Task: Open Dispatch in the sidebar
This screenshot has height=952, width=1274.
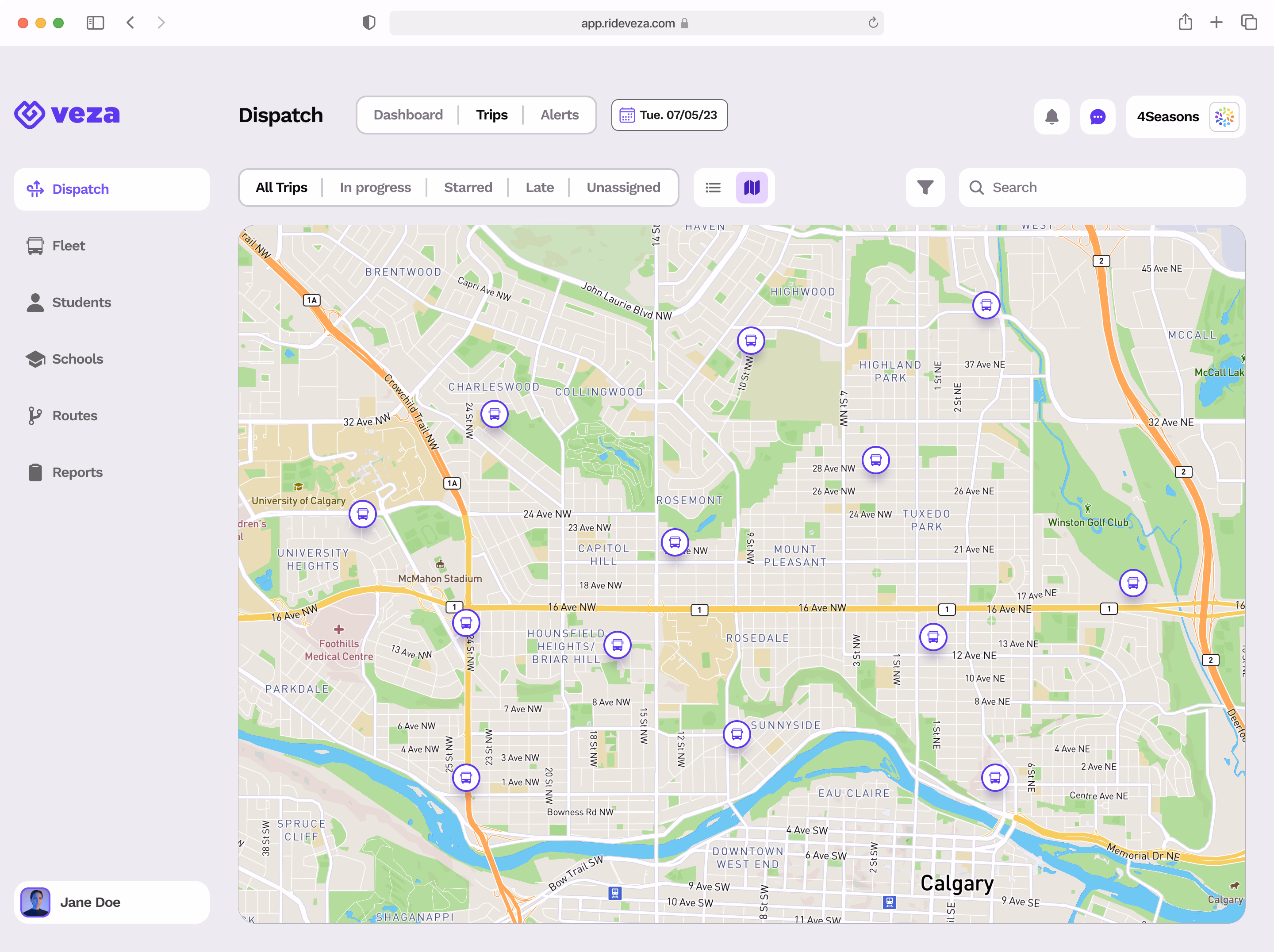Action: point(112,189)
